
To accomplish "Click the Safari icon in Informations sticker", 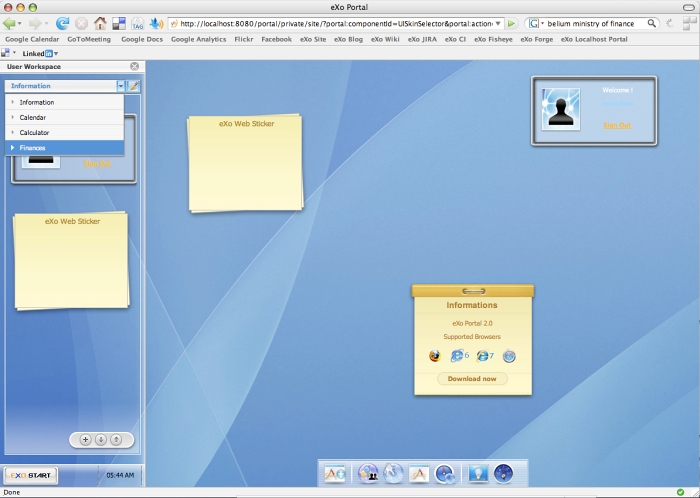I will pos(509,356).
